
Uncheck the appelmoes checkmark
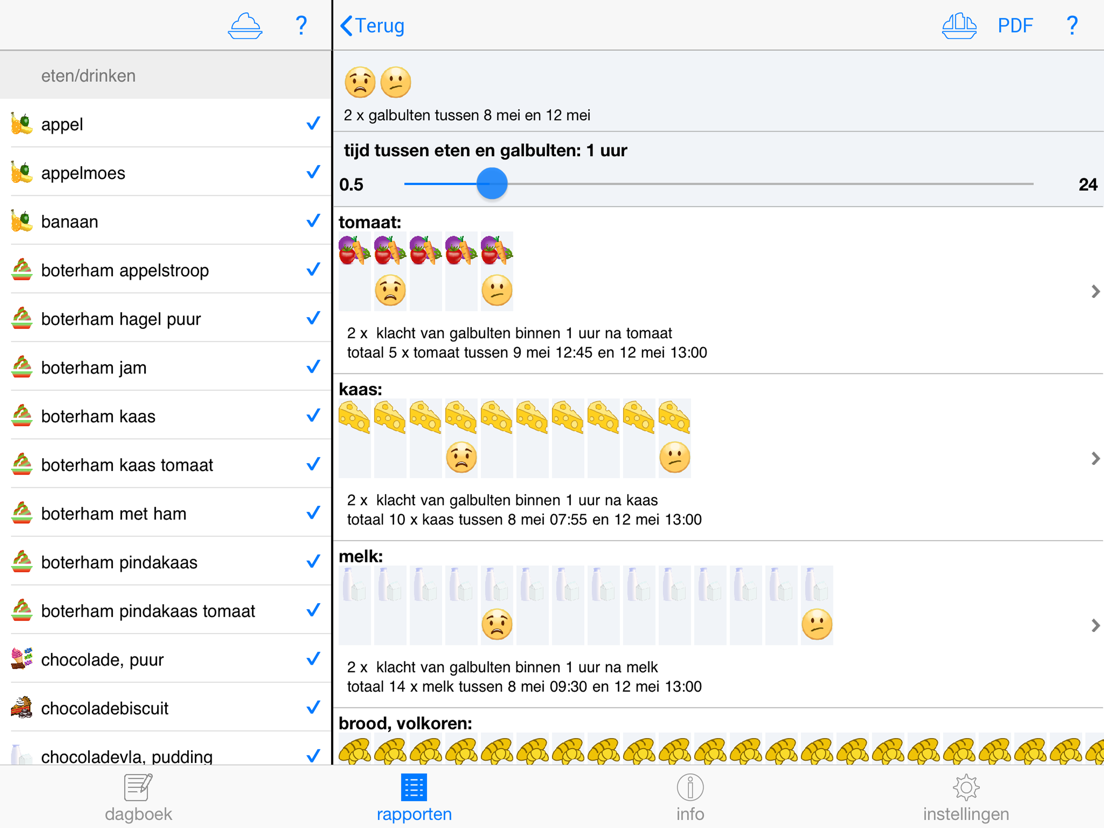[313, 172]
